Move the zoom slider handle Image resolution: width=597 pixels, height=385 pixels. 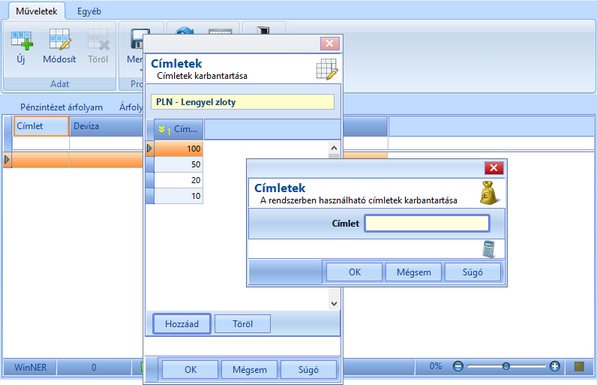click(x=506, y=366)
